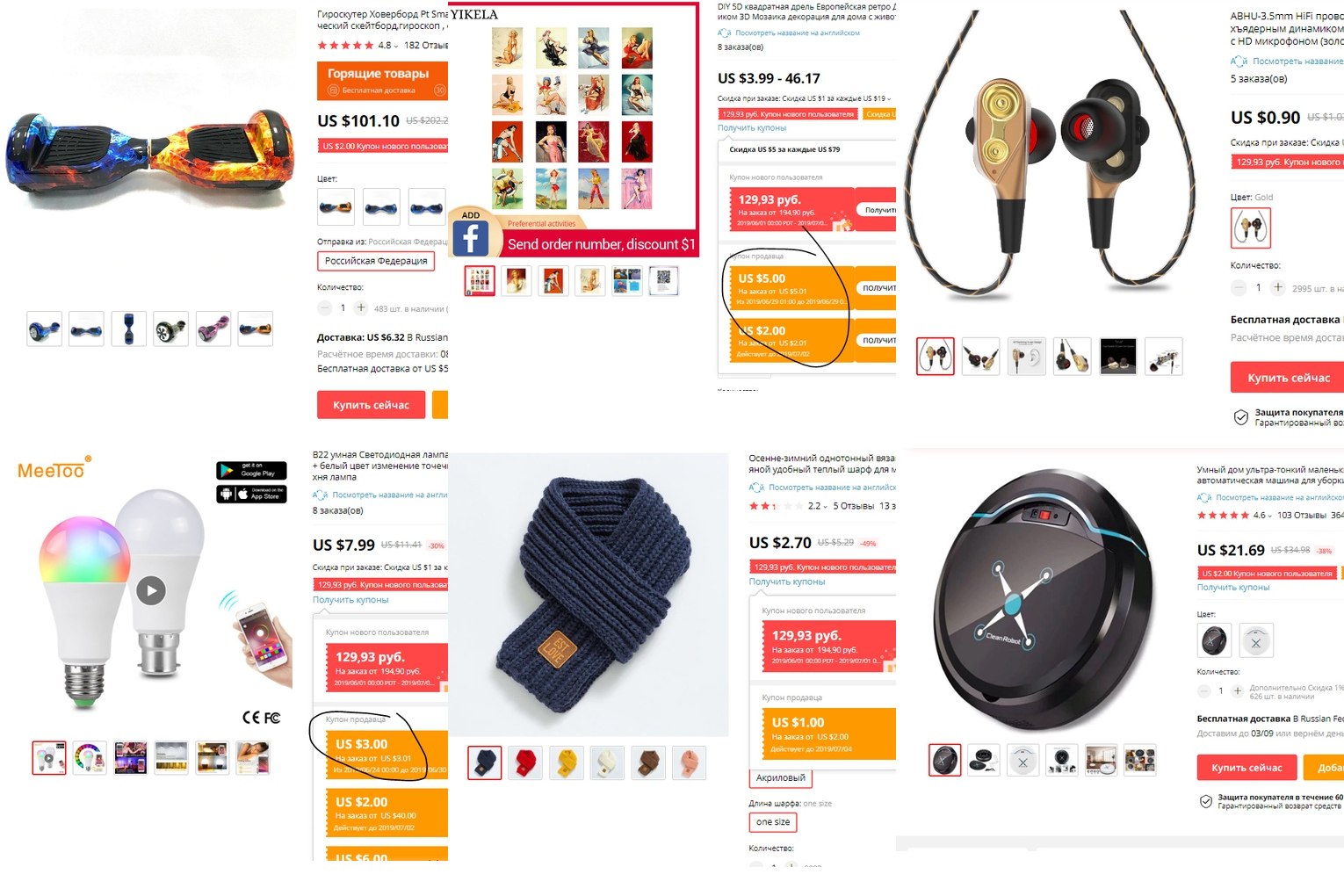Play the MeeToo smart bulb video
This screenshot has height=896, width=1344.
(151, 590)
